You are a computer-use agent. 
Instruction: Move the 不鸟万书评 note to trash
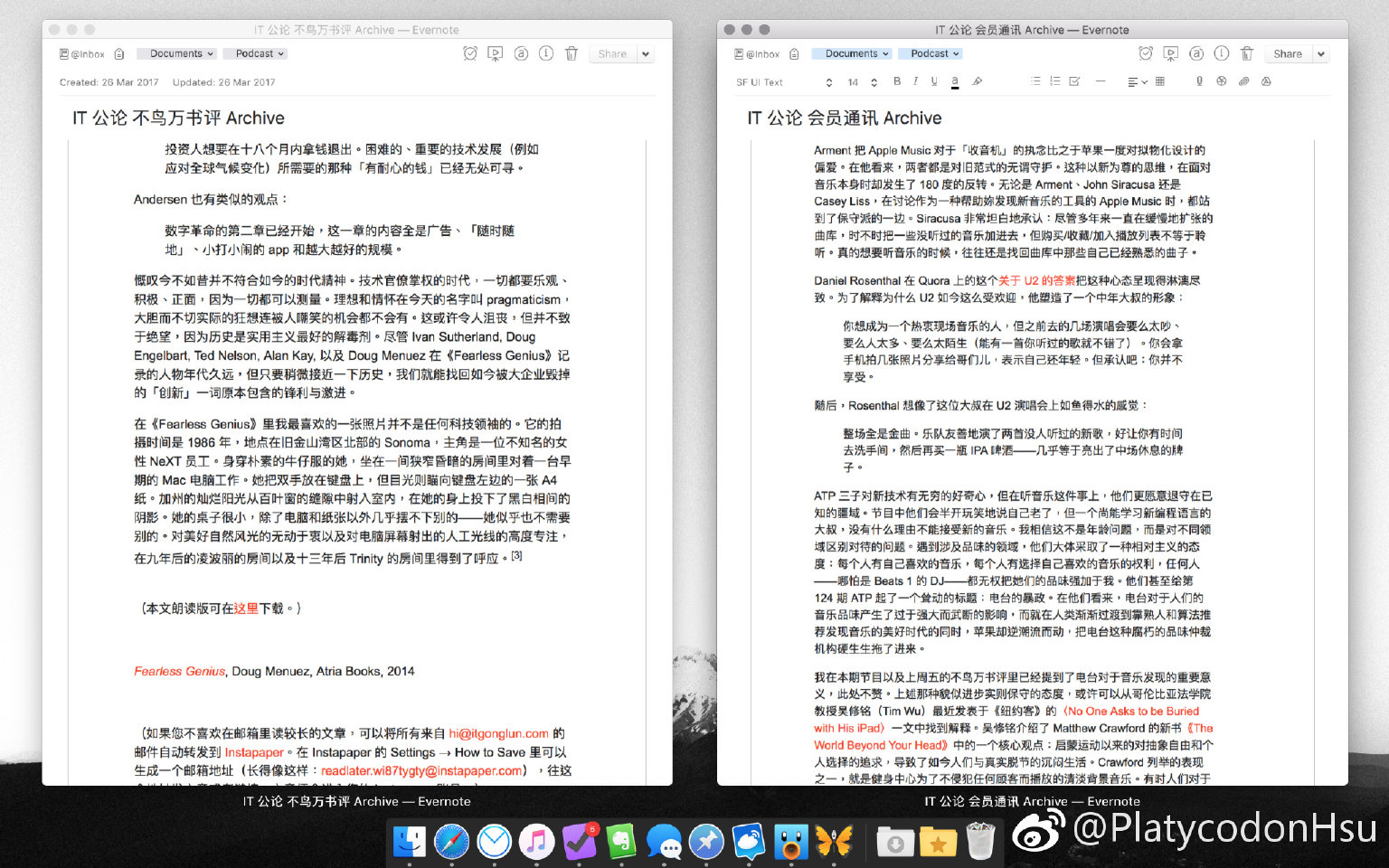pos(572,53)
